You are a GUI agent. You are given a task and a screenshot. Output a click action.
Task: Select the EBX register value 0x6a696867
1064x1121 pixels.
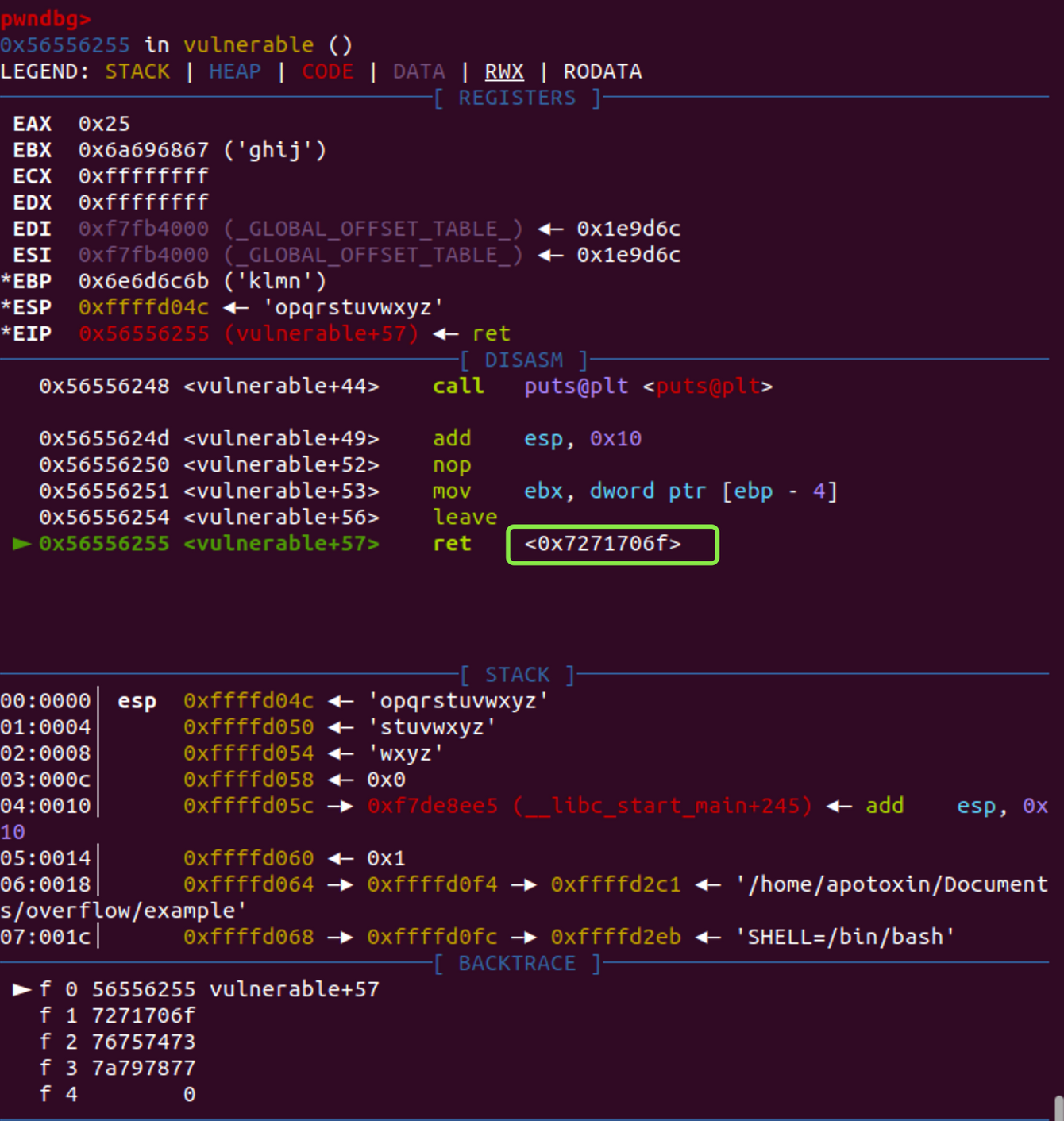click(144, 150)
